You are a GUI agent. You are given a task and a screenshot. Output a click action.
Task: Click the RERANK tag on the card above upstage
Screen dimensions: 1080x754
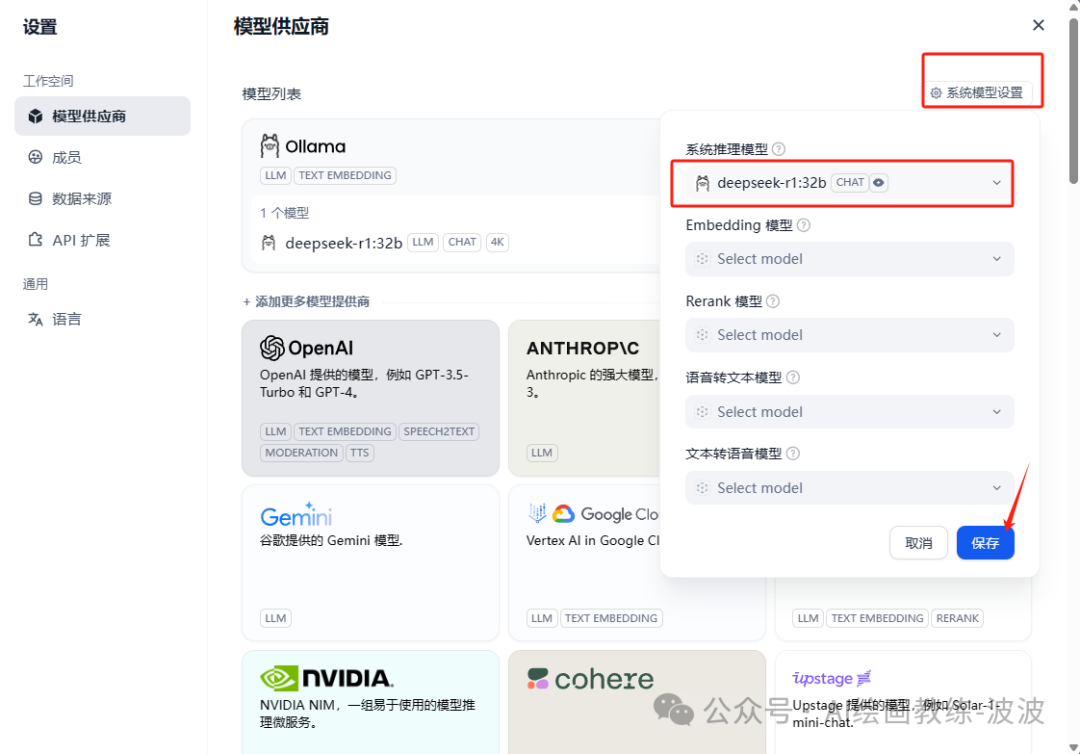coord(957,618)
